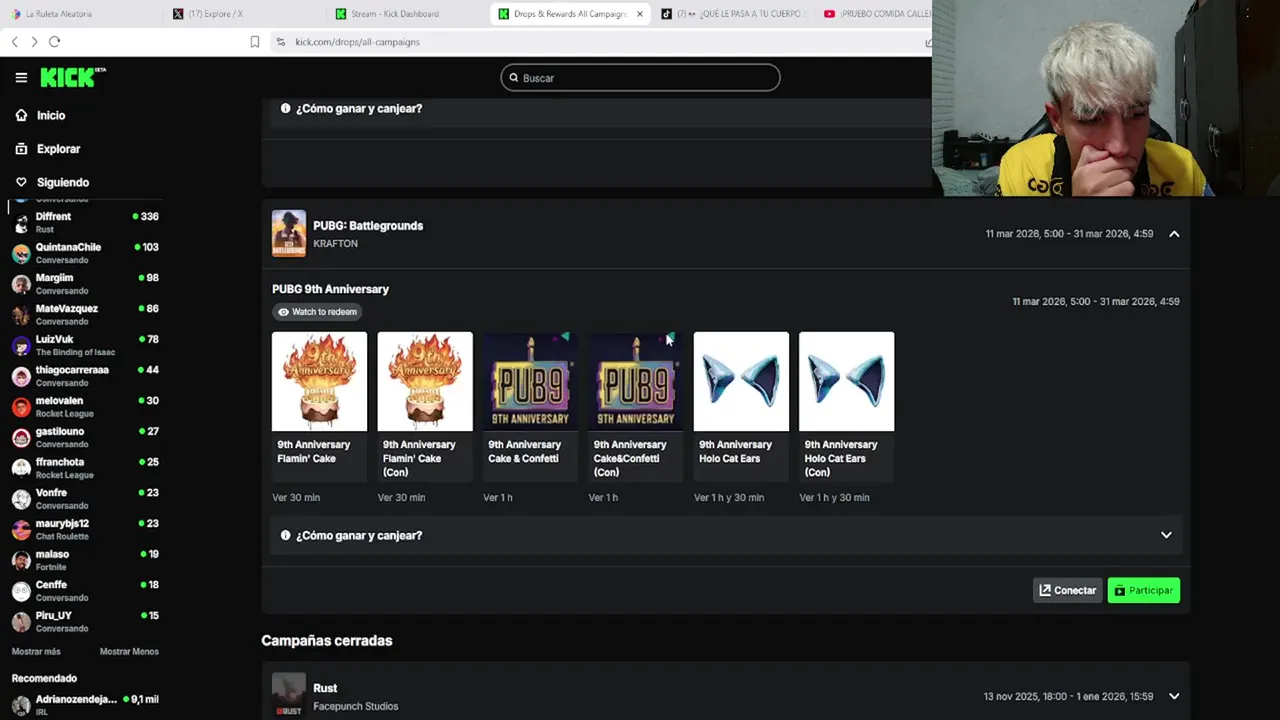The height and width of the screenshot is (720, 1280).
Task: Open recommended Adrianozendeja channel
Action: (85, 705)
